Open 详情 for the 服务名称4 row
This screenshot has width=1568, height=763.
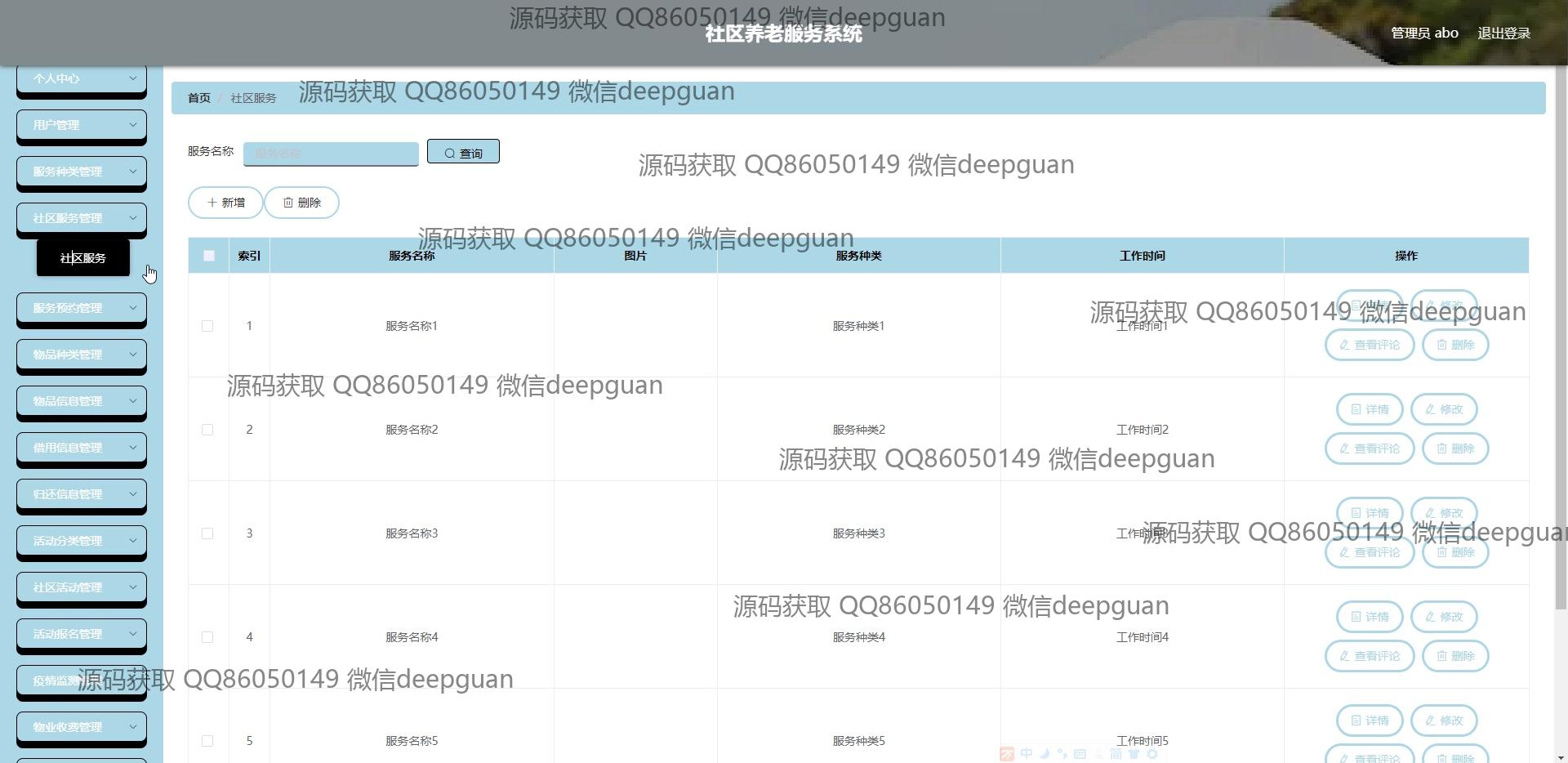coord(1370,617)
